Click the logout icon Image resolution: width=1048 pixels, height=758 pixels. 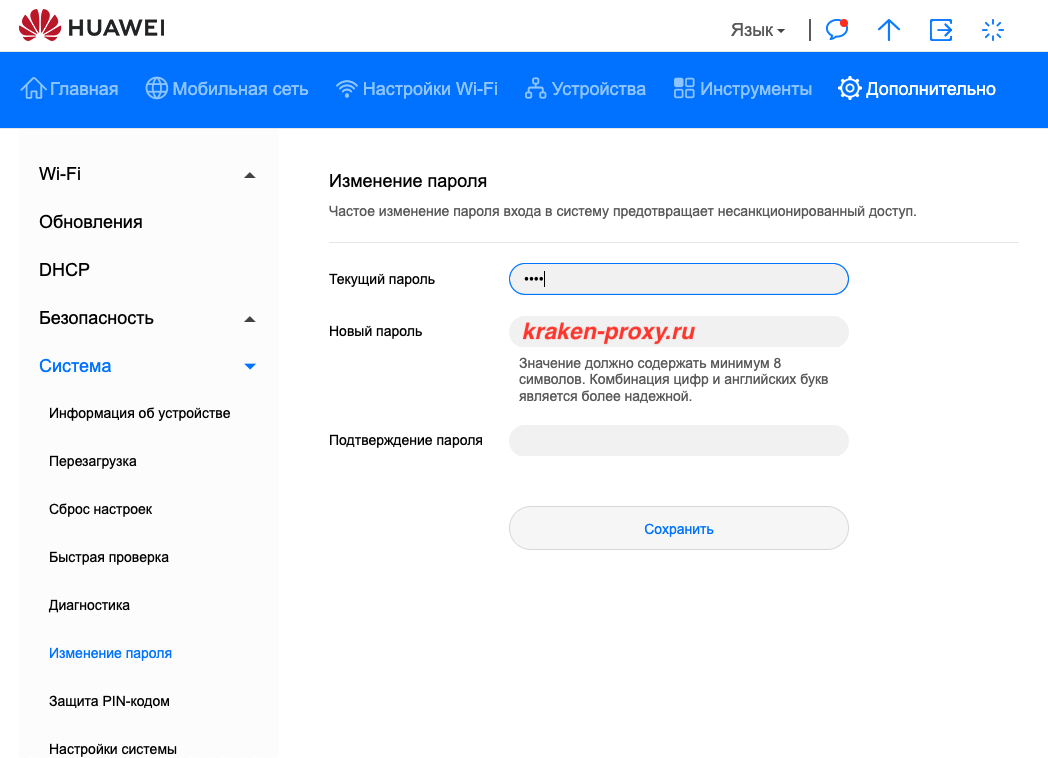pyautogui.click(x=941, y=30)
